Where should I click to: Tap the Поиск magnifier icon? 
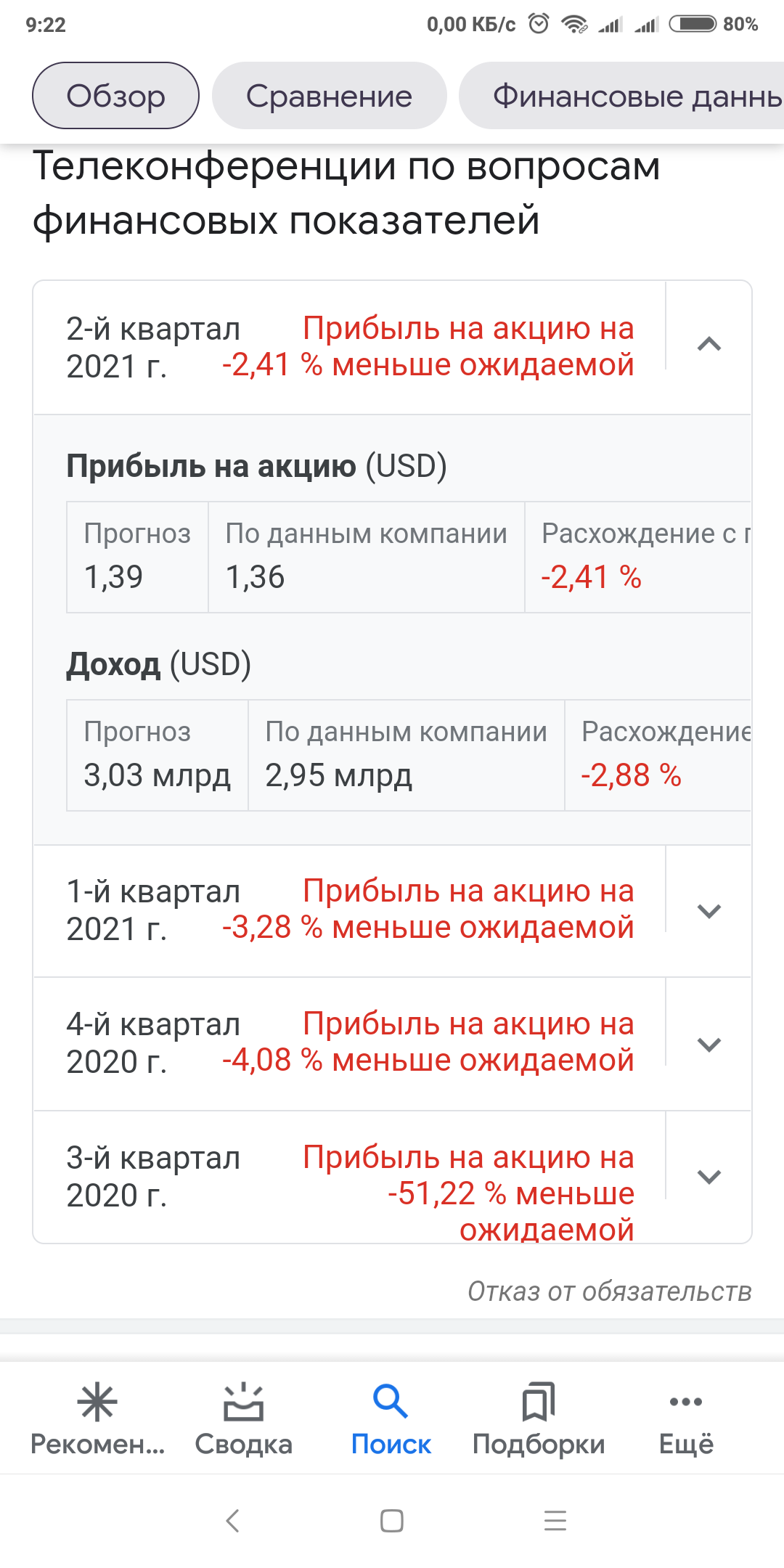pos(391,1402)
